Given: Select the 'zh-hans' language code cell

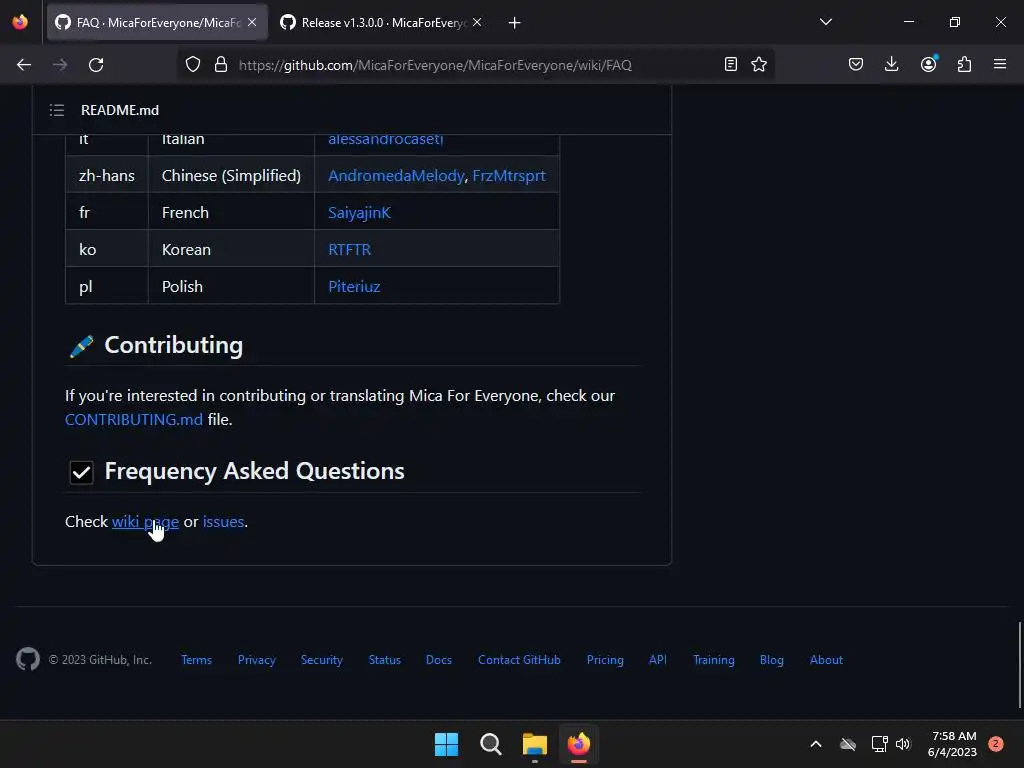Looking at the screenshot, I should coord(106,176).
